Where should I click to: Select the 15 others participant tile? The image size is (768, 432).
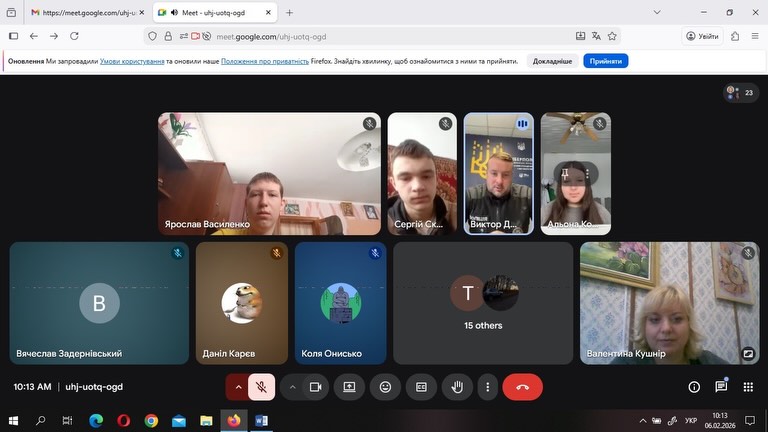coord(483,303)
